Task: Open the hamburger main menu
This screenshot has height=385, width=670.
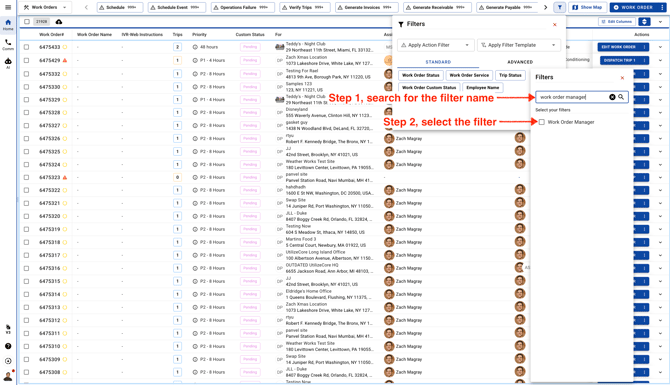Action: [8, 7]
